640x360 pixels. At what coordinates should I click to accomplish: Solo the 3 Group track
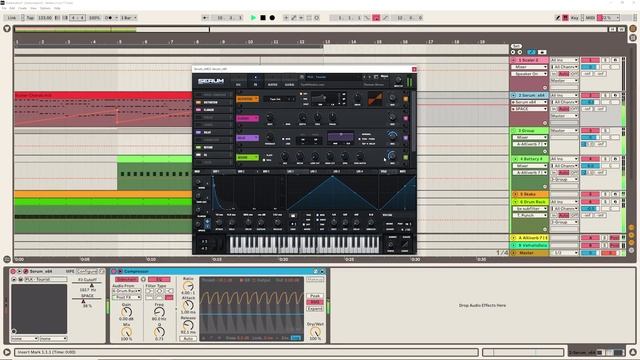pyautogui.click(x=605, y=131)
